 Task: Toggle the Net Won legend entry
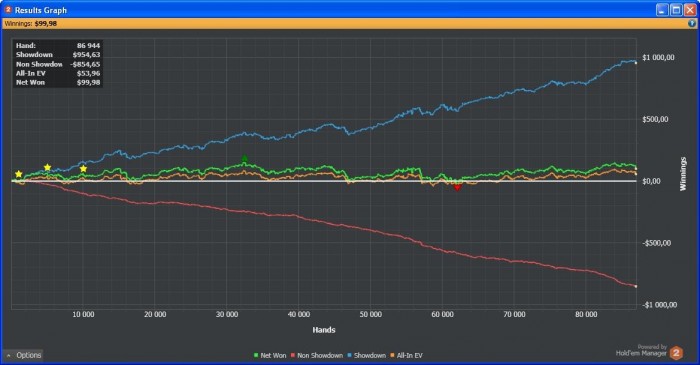(270, 356)
